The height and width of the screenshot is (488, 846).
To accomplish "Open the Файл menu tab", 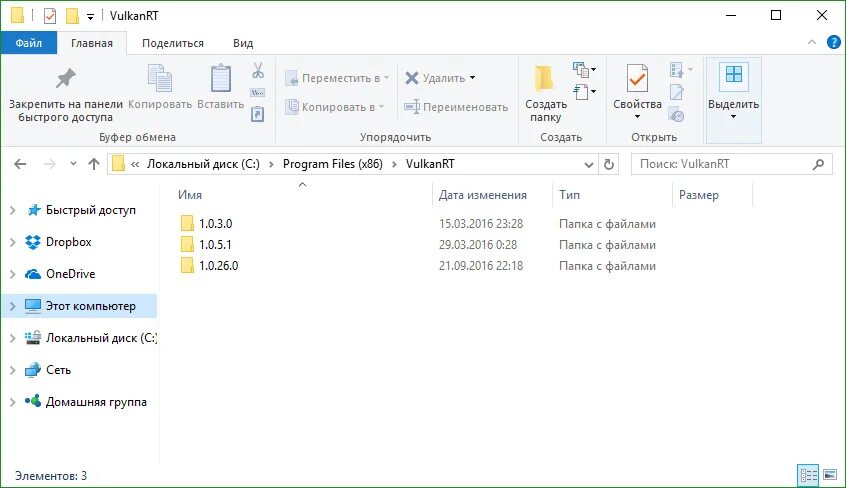I will pyautogui.click(x=29, y=43).
